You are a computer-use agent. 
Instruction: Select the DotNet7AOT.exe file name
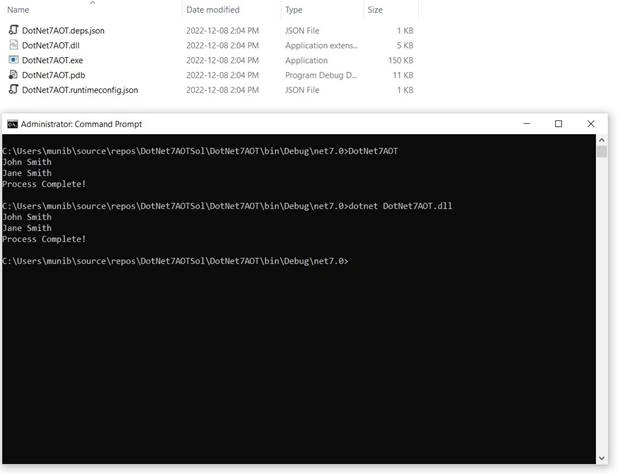point(53,60)
